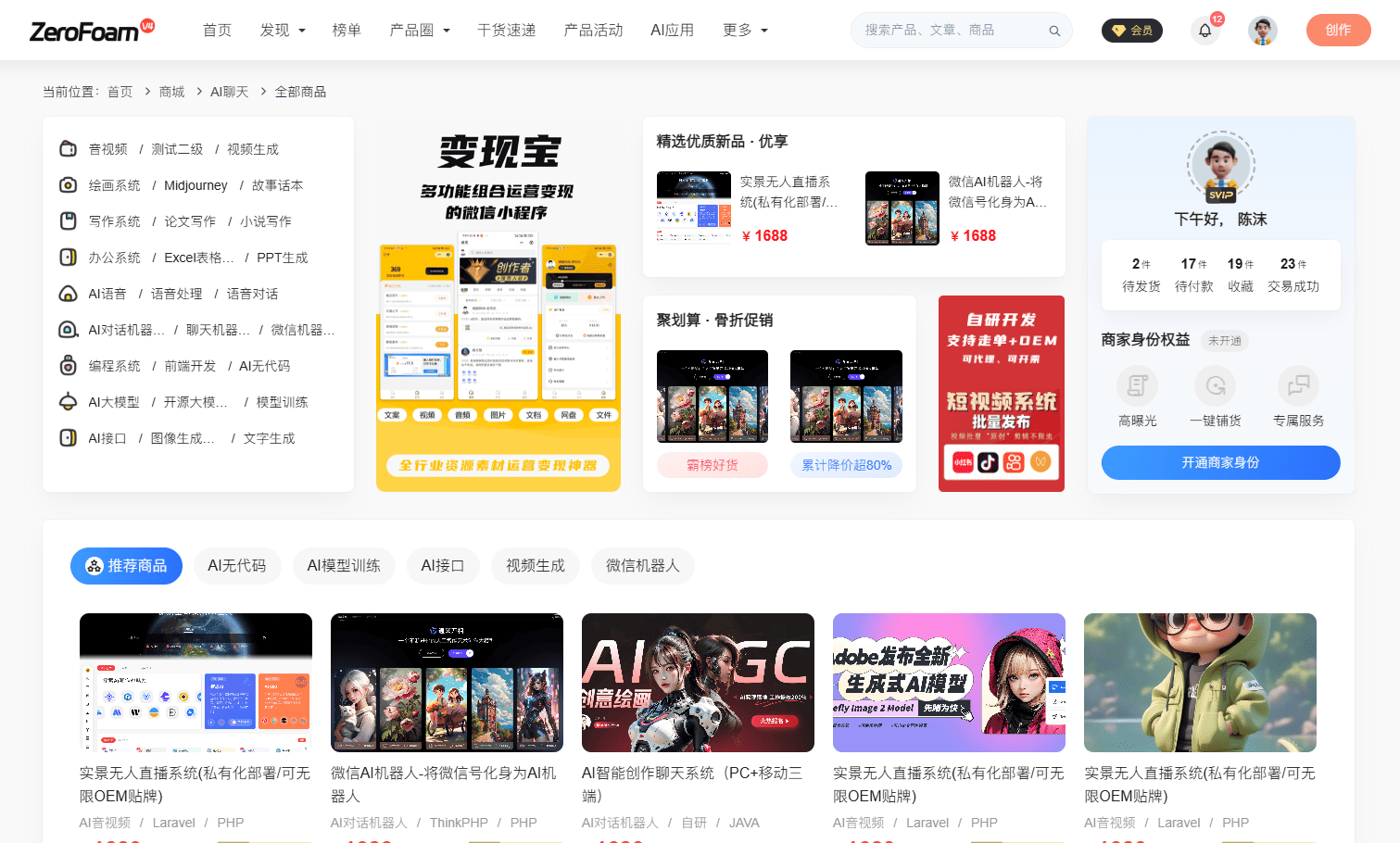1400x843 pixels.
Task: Open the 办公系统 category via its icon
Action: 68,257
